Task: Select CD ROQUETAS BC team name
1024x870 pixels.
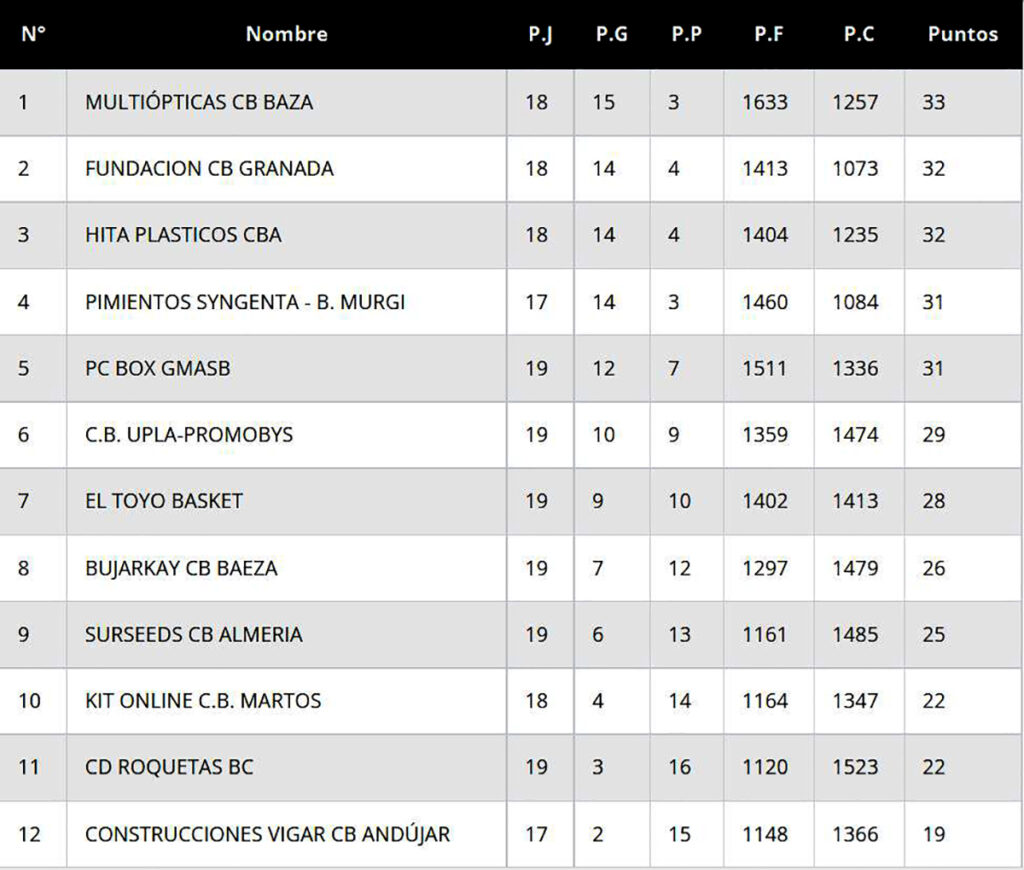Action: pos(169,767)
